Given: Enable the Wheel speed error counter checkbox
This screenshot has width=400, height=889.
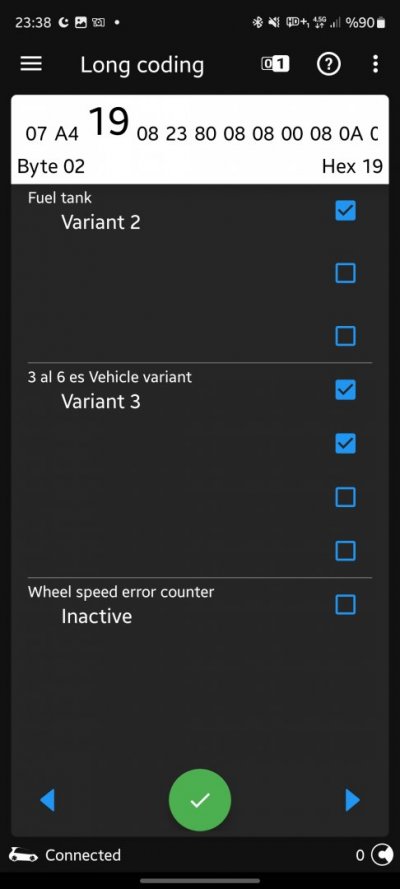Looking at the screenshot, I should pyautogui.click(x=346, y=604).
